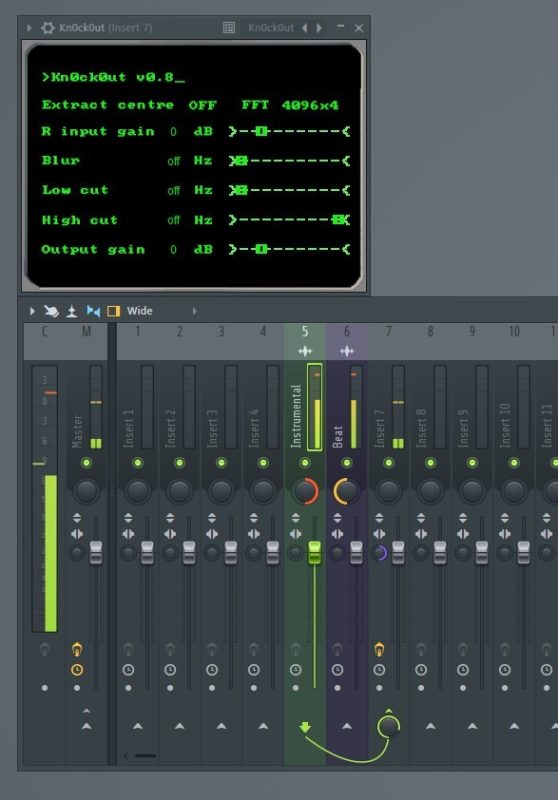
Task: Click the Master orange latency clock icon
Action: pyautogui.click(x=77, y=670)
